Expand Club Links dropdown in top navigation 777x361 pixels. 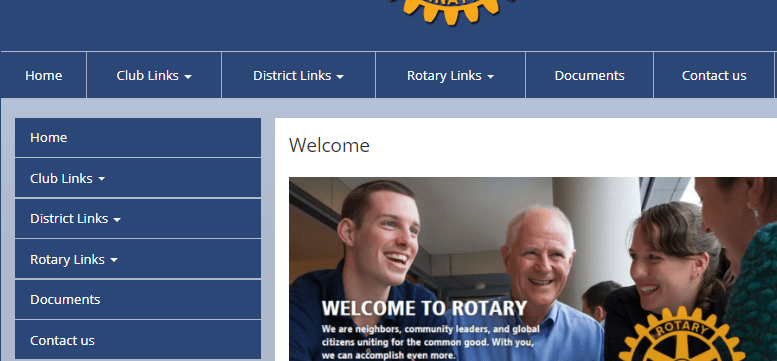(x=154, y=75)
